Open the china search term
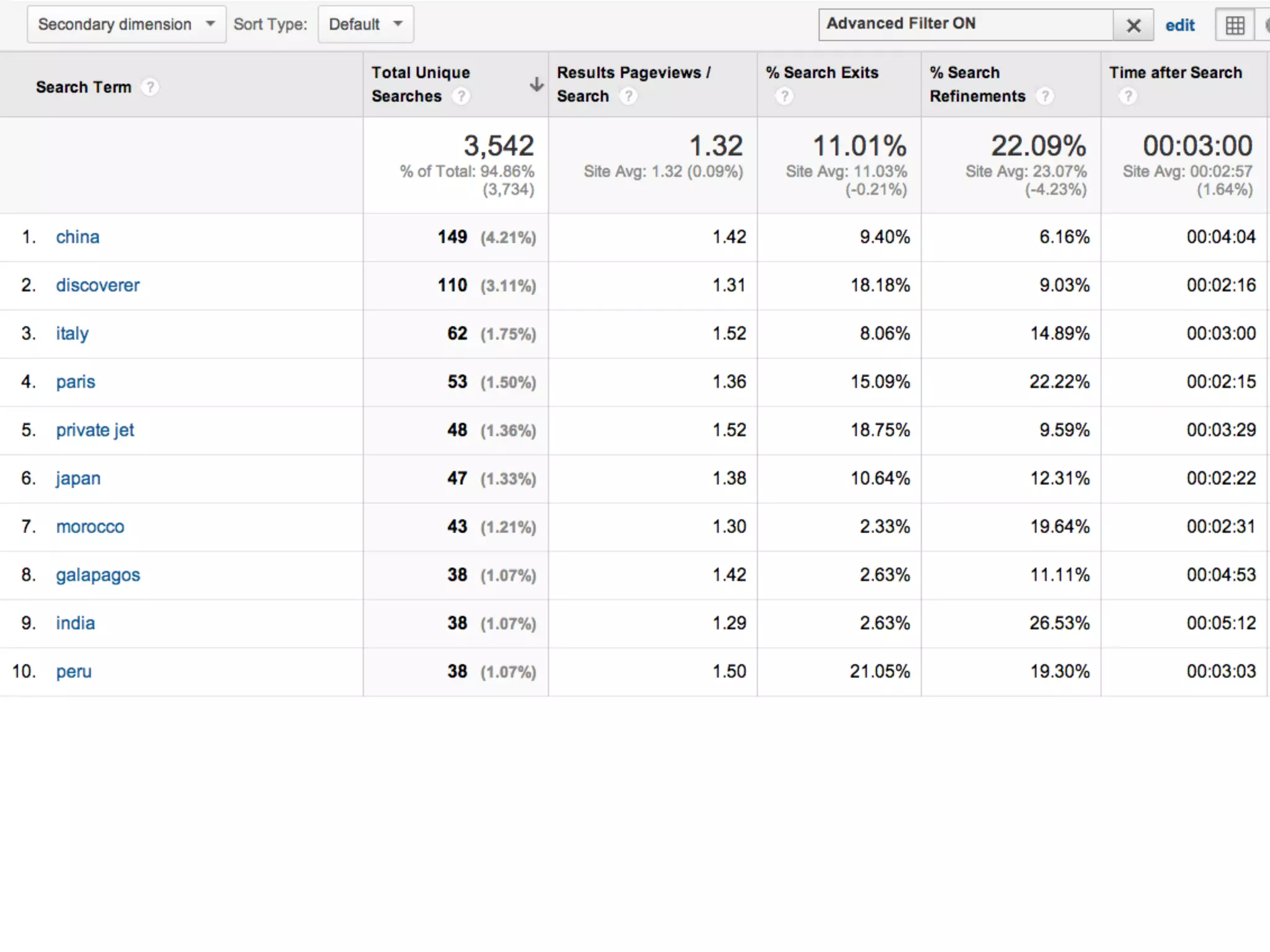The width and height of the screenshot is (1270, 952). pyautogui.click(x=78, y=237)
